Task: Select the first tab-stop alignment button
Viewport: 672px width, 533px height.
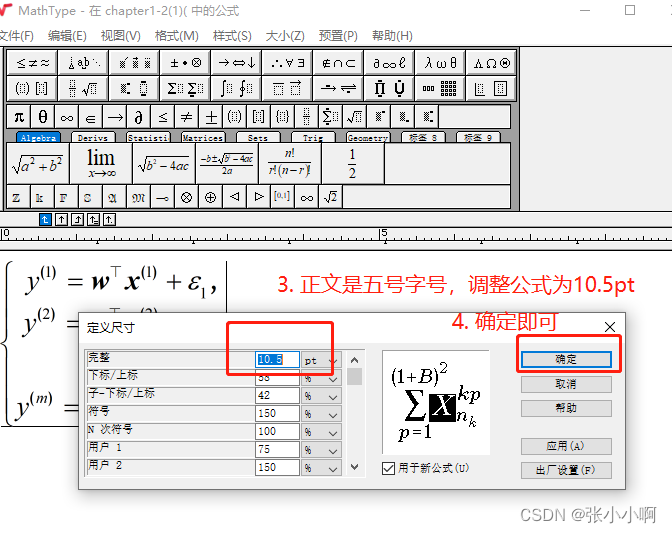Action: pos(45,220)
